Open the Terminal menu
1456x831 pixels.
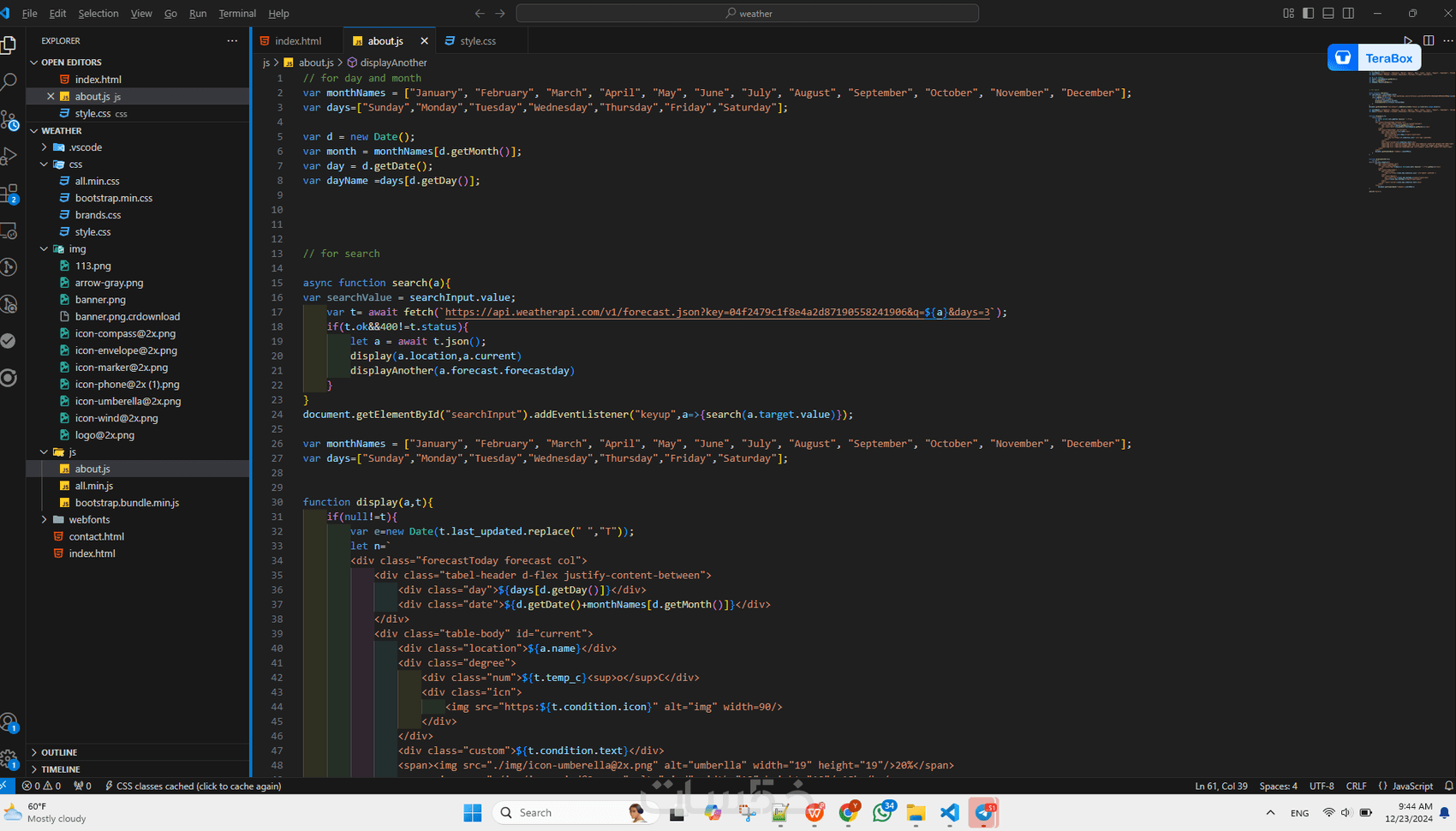point(237,13)
